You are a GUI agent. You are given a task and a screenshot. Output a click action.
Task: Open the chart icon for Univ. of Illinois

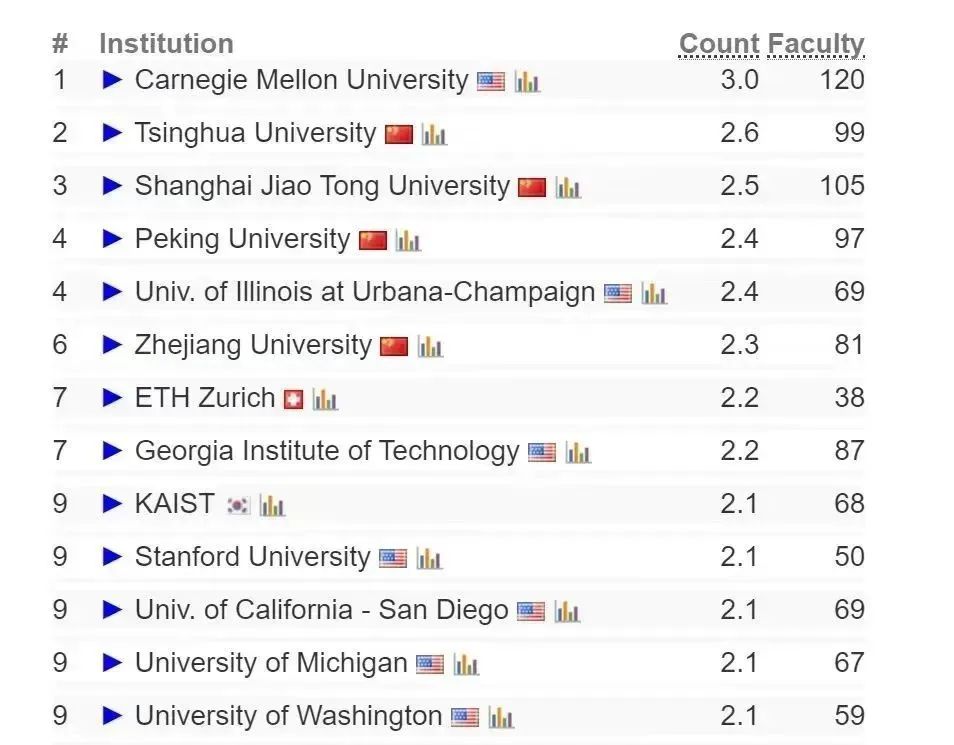(654, 293)
